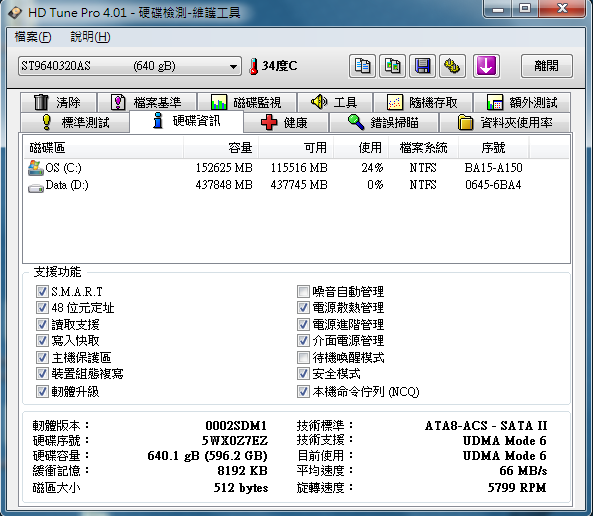Close the HD Tune Pro window

click(x=563, y=8)
